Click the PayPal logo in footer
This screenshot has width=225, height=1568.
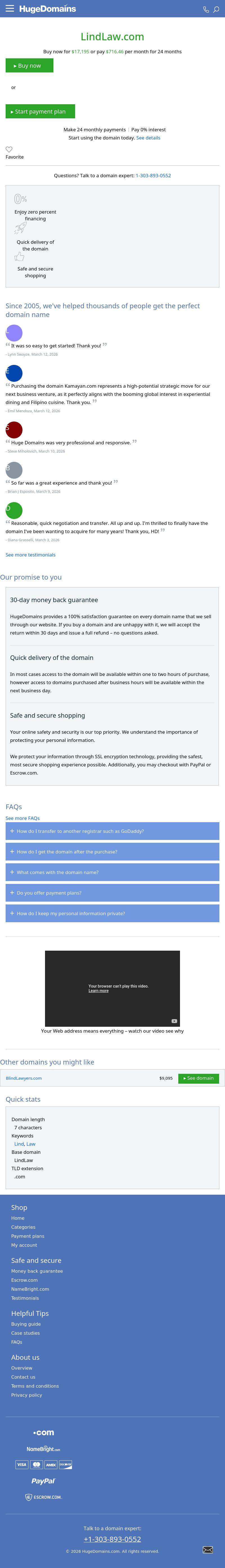coord(43,1481)
